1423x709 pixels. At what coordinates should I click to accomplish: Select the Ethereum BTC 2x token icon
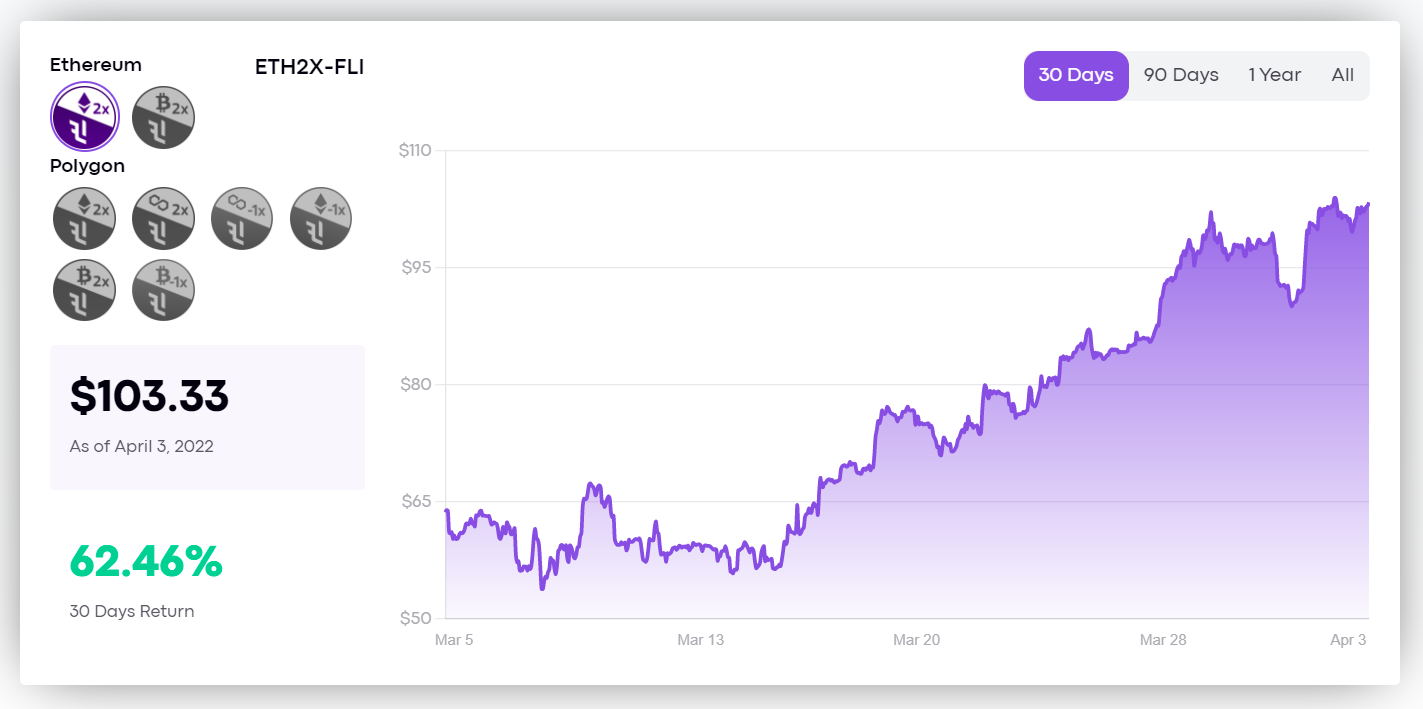tap(163, 117)
